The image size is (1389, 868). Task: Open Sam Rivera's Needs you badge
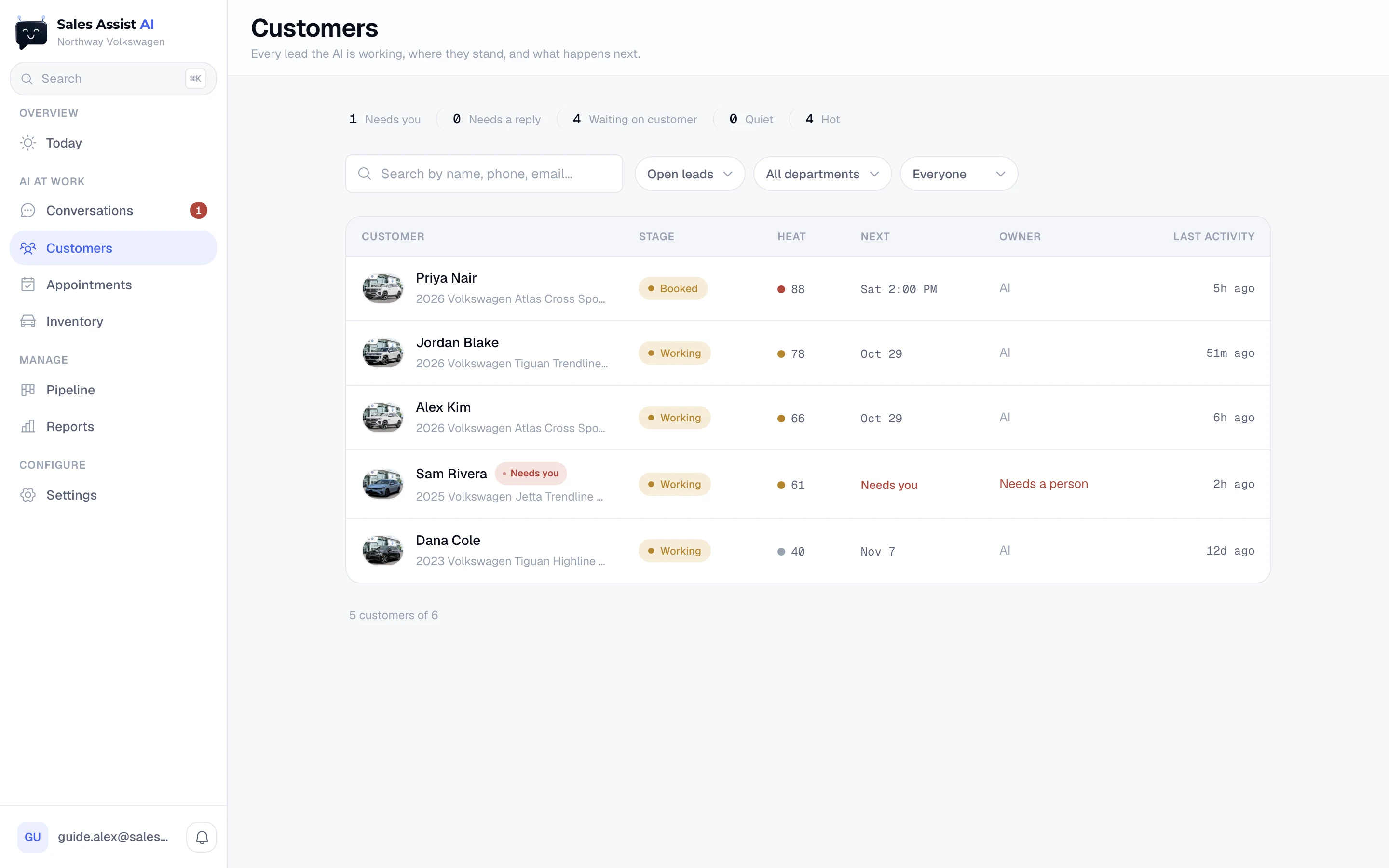click(531, 473)
